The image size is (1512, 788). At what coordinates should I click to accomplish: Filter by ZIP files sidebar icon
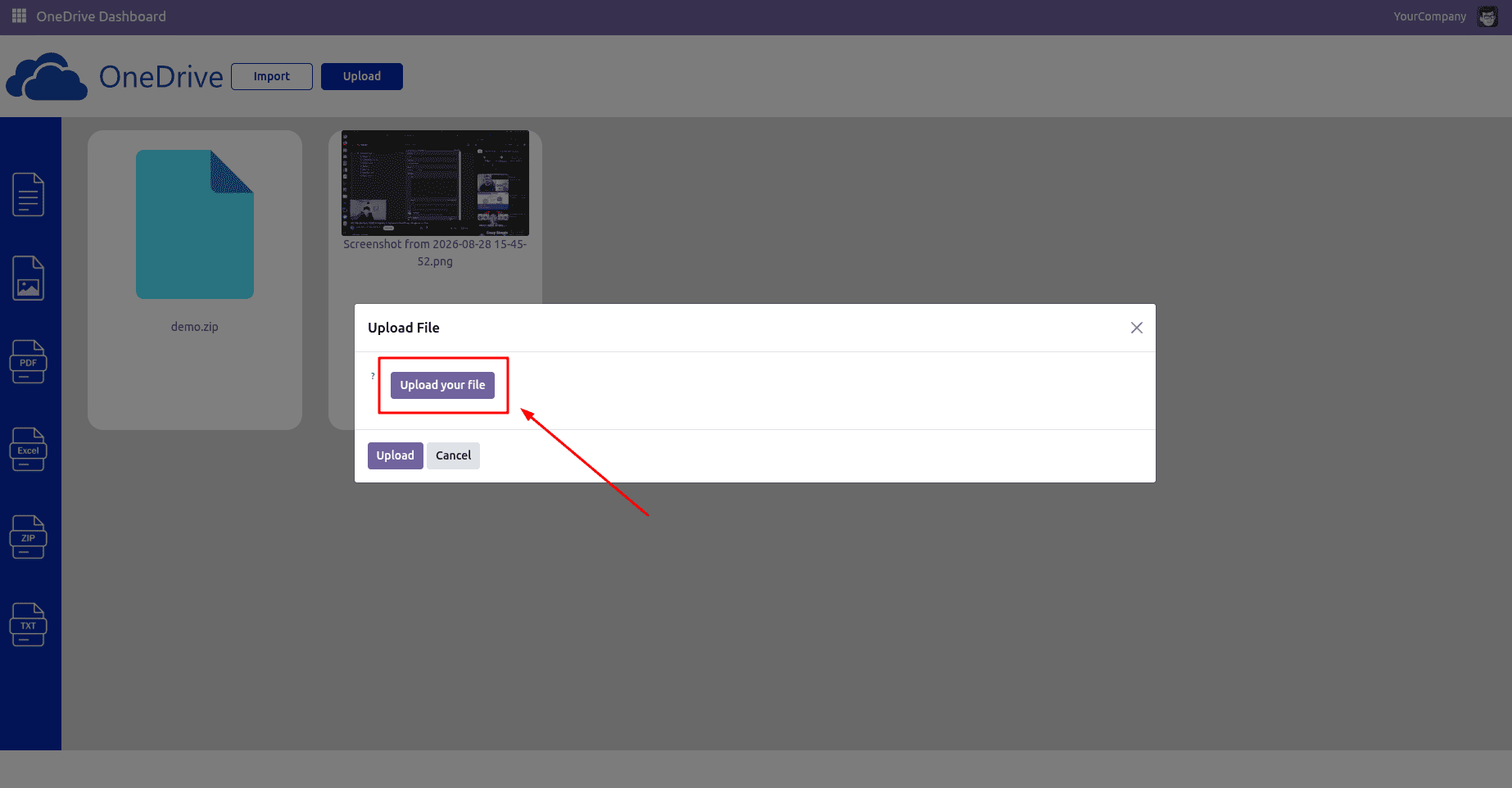[x=29, y=537]
